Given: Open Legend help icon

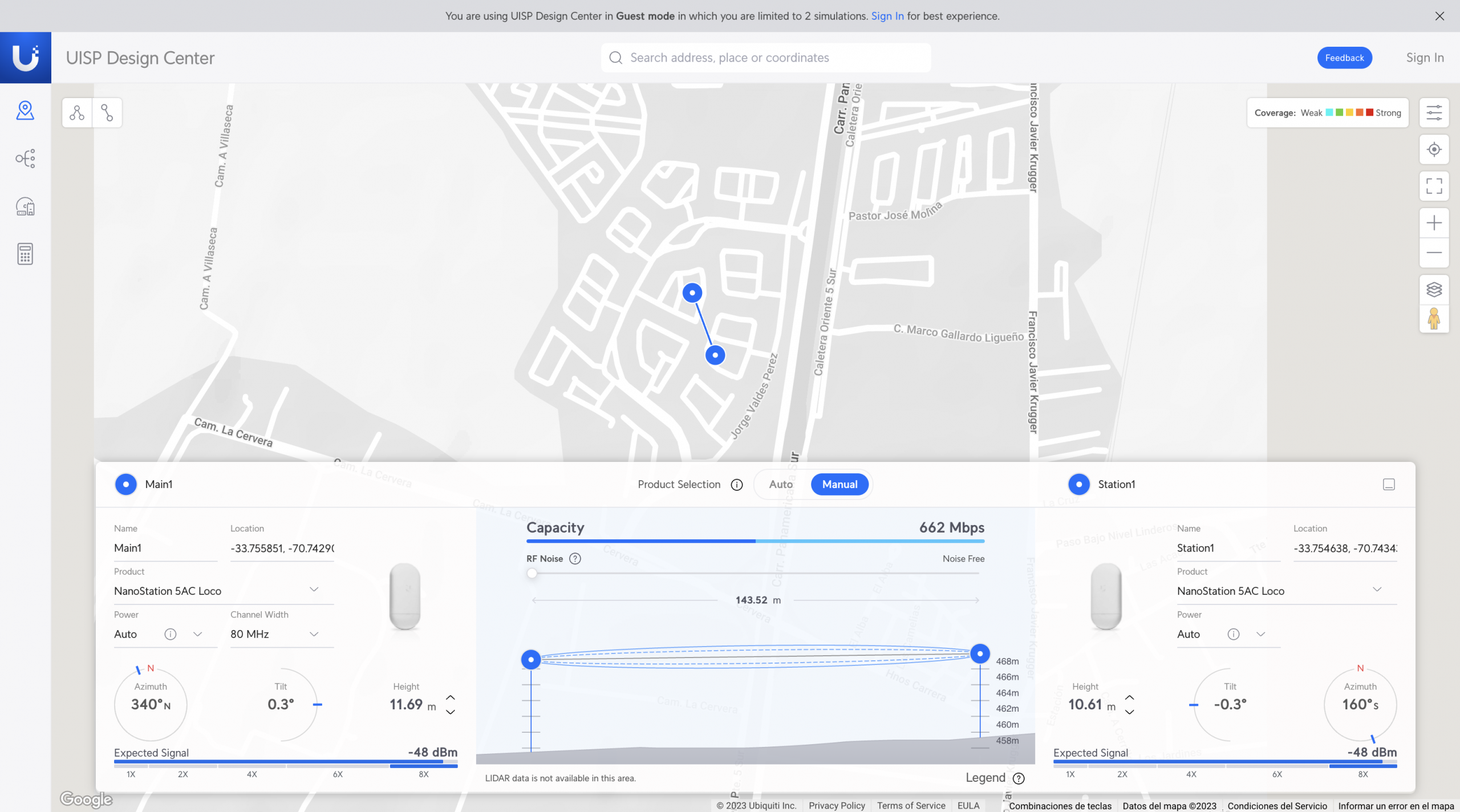Looking at the screenshot, I should pos(1019,778).
